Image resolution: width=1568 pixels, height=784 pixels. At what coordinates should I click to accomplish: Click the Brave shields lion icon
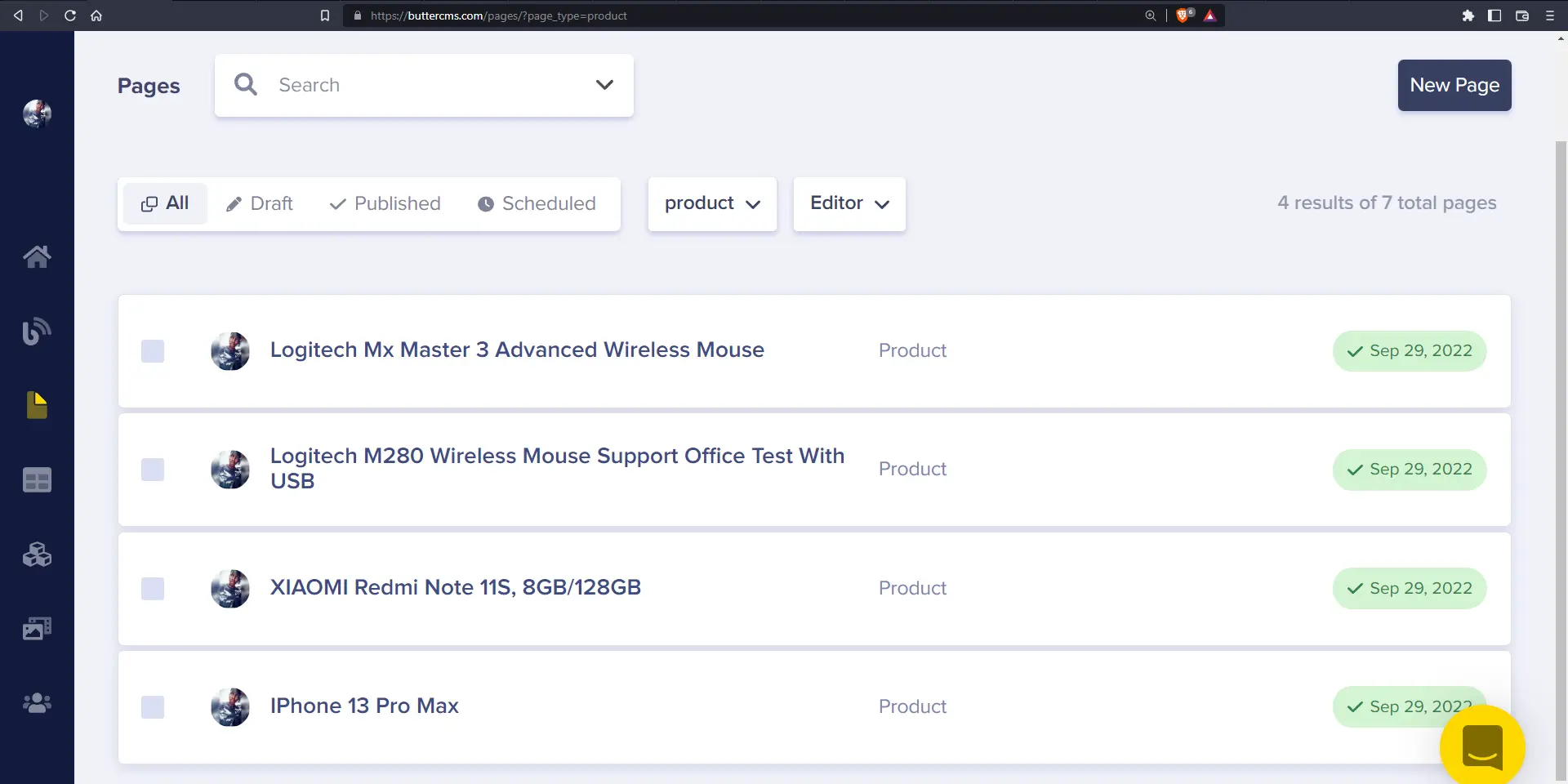pyautogui.click(x=1183, y=16)
